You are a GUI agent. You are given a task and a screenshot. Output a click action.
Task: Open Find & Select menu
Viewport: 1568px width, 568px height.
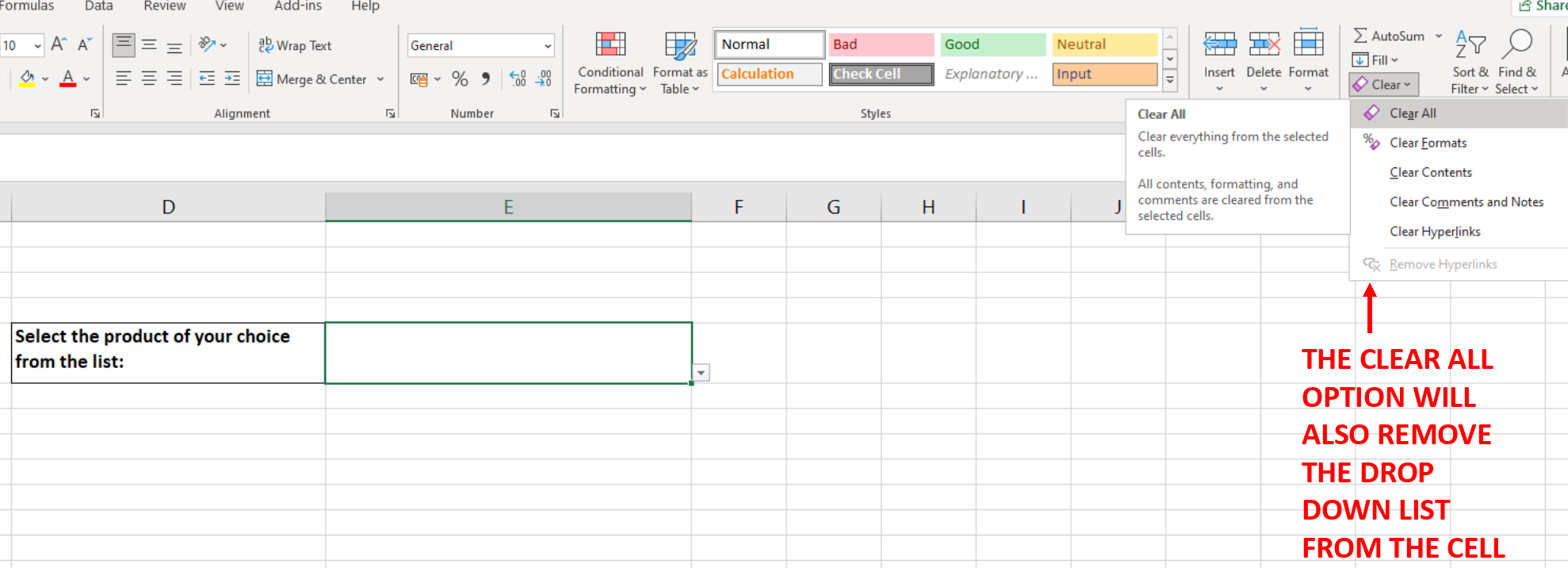pyautogui.click(x=1516, y=62)
